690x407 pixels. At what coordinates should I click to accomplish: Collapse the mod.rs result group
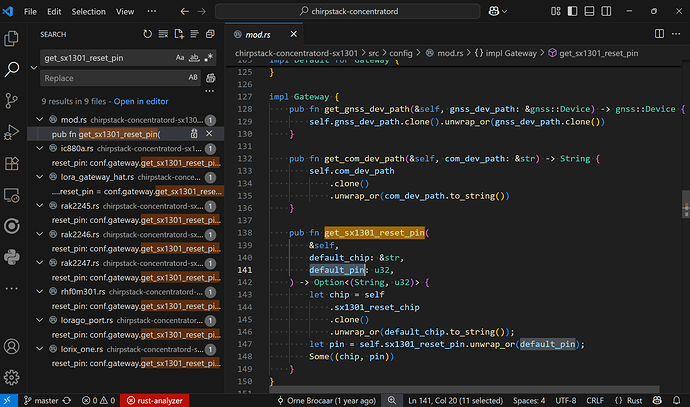pos(40,119)
